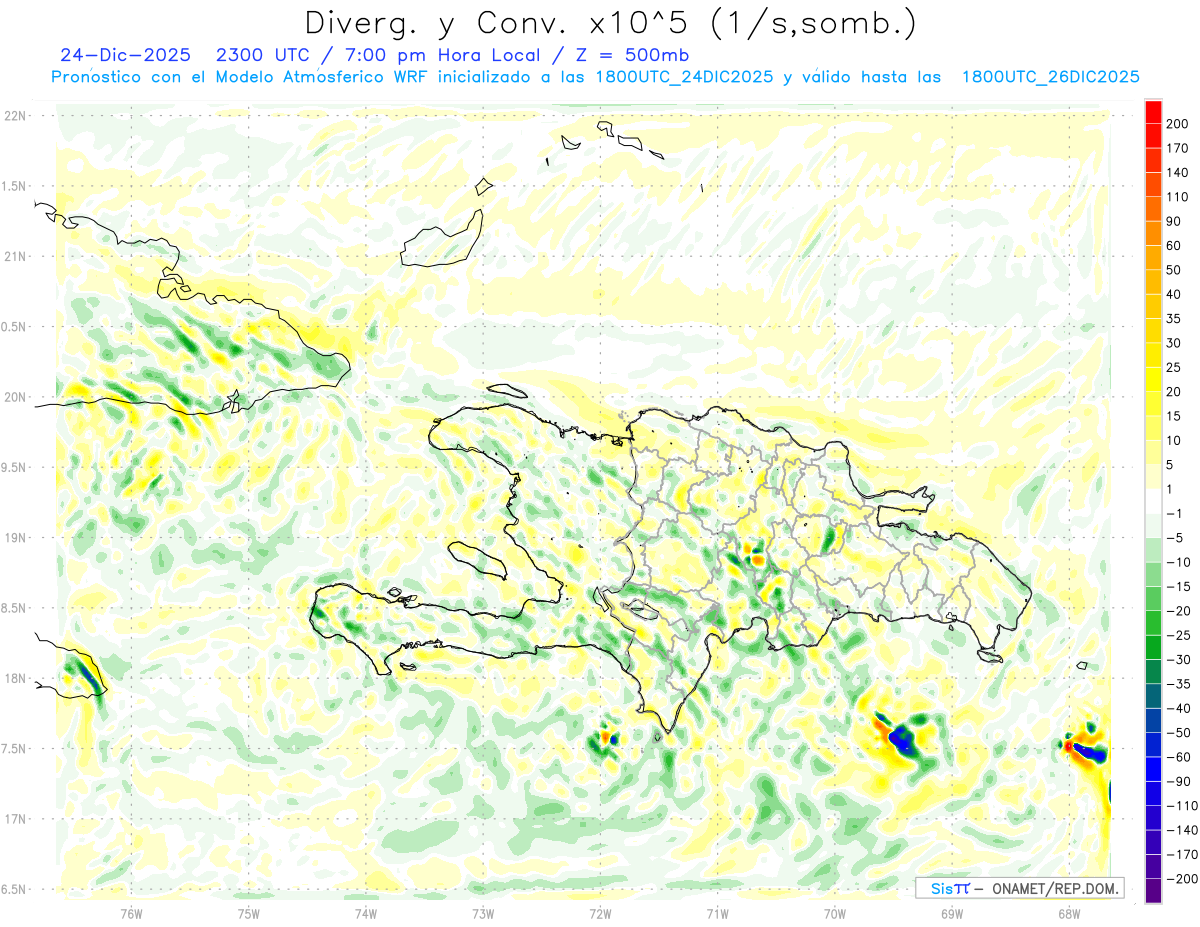The height and width of the screenshot is (927, 1200).
Task: Pick the yellow swatch between positive 20 and 25
Action: pyautogui.click(x=1153, y=380)
